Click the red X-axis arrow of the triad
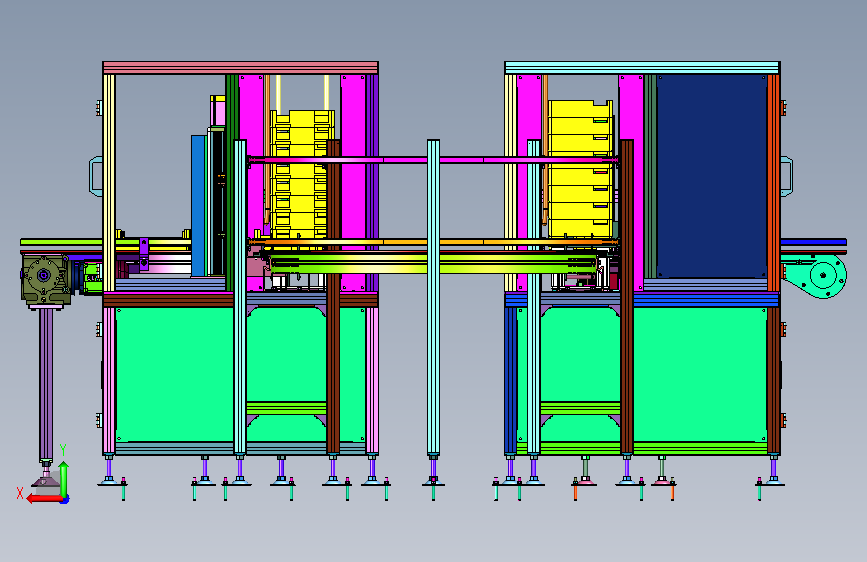Image resolution: width=867 pixels, height=562 pixels. point(45,499)
